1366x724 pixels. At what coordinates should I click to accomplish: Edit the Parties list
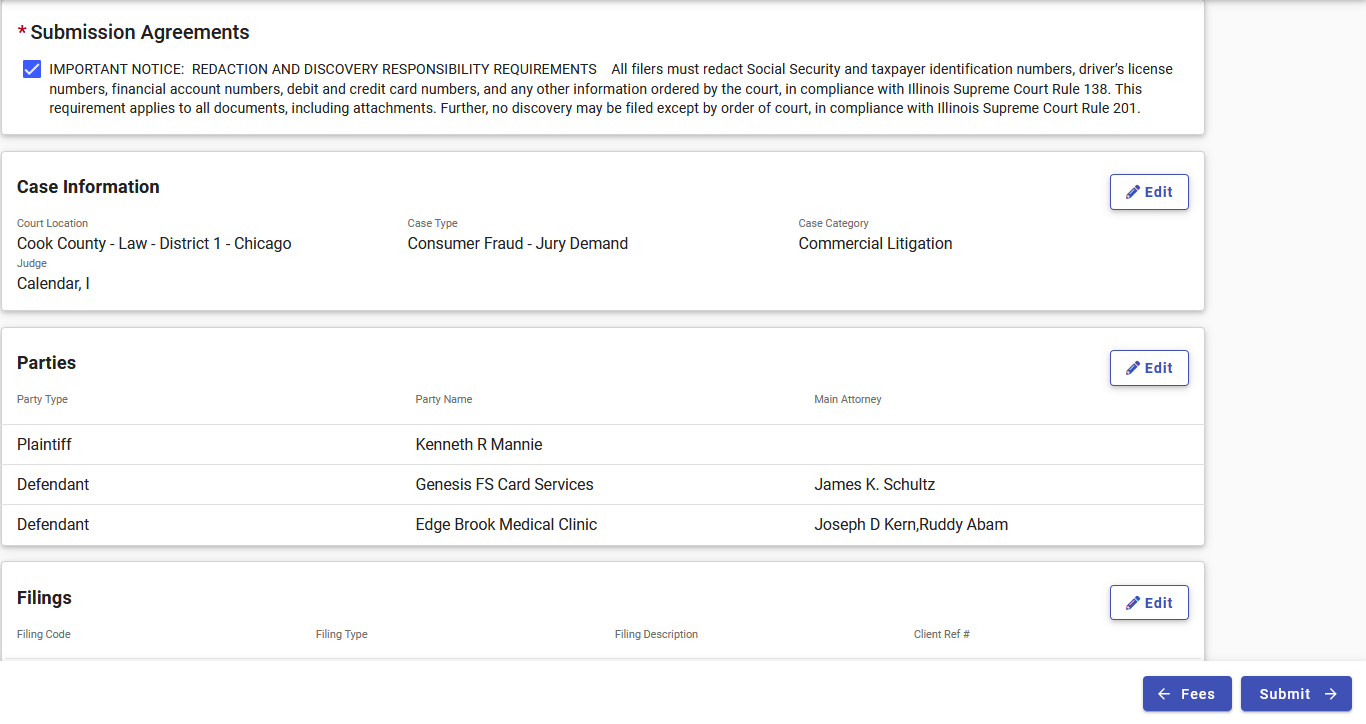(1149, 367)
